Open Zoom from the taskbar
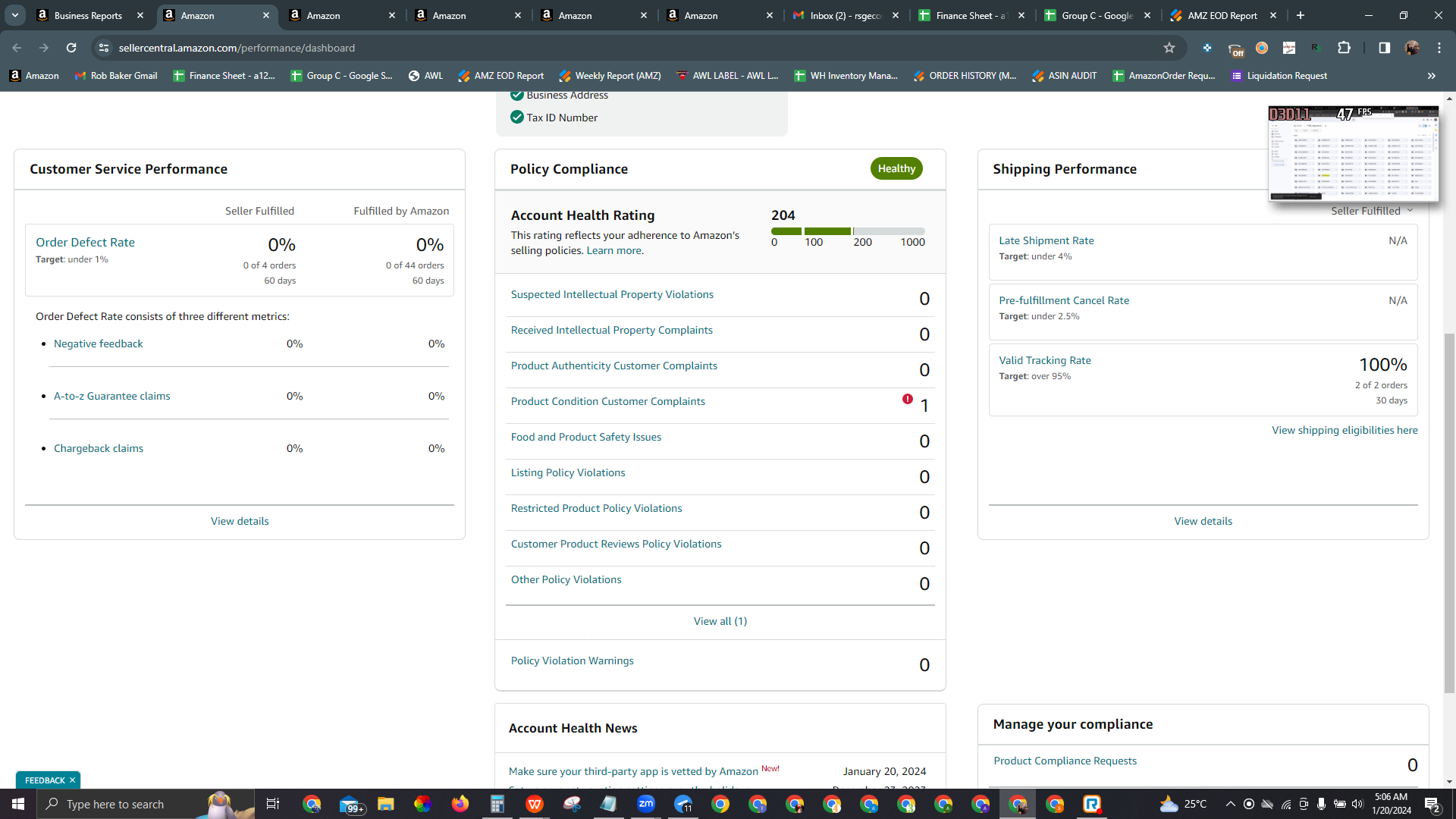 pos(646,804)
